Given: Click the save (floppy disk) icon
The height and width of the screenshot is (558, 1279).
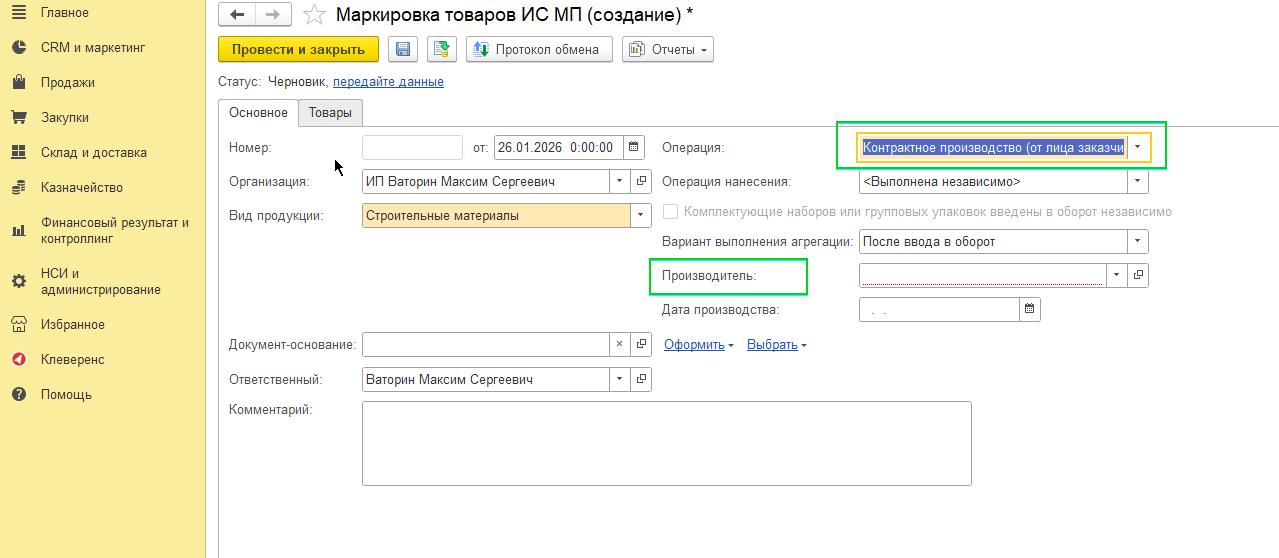Looking at the screenshot, I should point(404,49).
